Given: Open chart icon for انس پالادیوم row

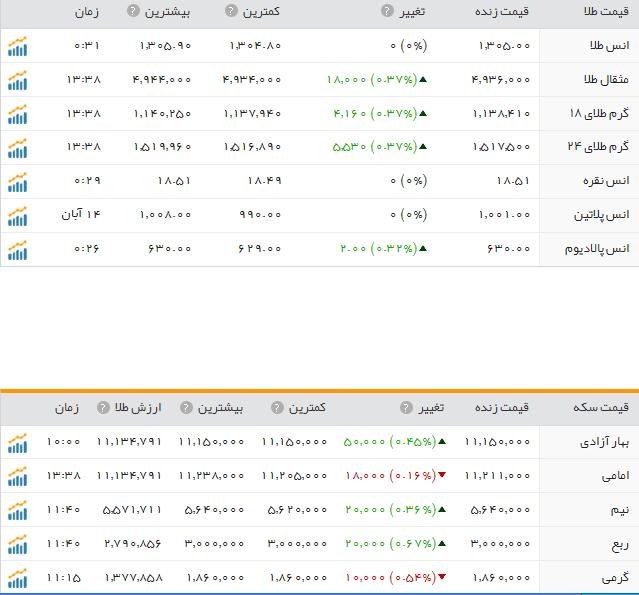Looking at the screenshot, I should point(17,249).
